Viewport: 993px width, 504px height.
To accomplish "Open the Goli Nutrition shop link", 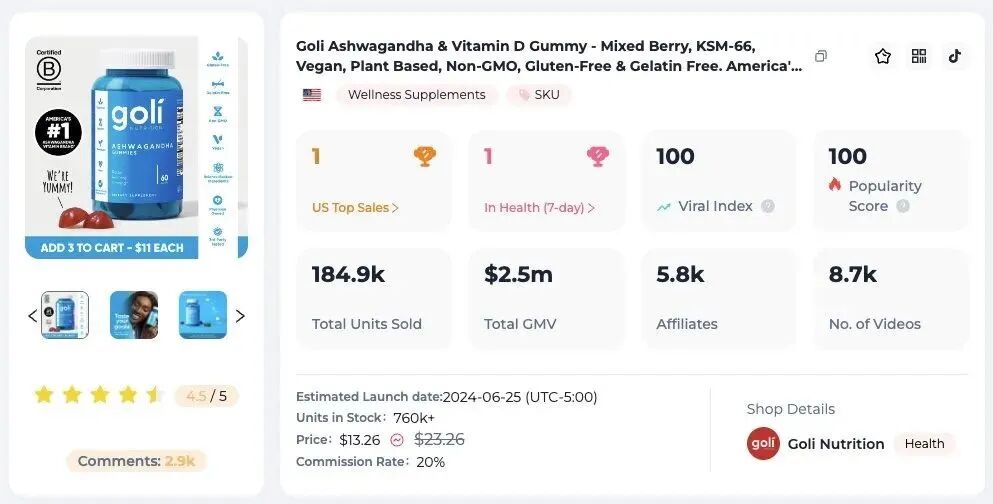I will tap(836, 444).
